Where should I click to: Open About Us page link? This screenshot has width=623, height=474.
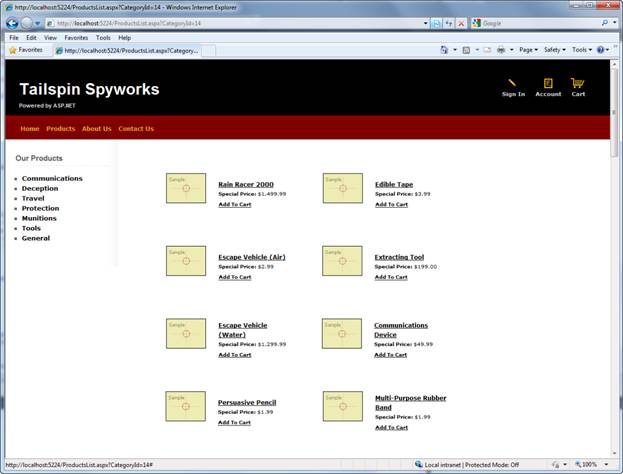97,128
